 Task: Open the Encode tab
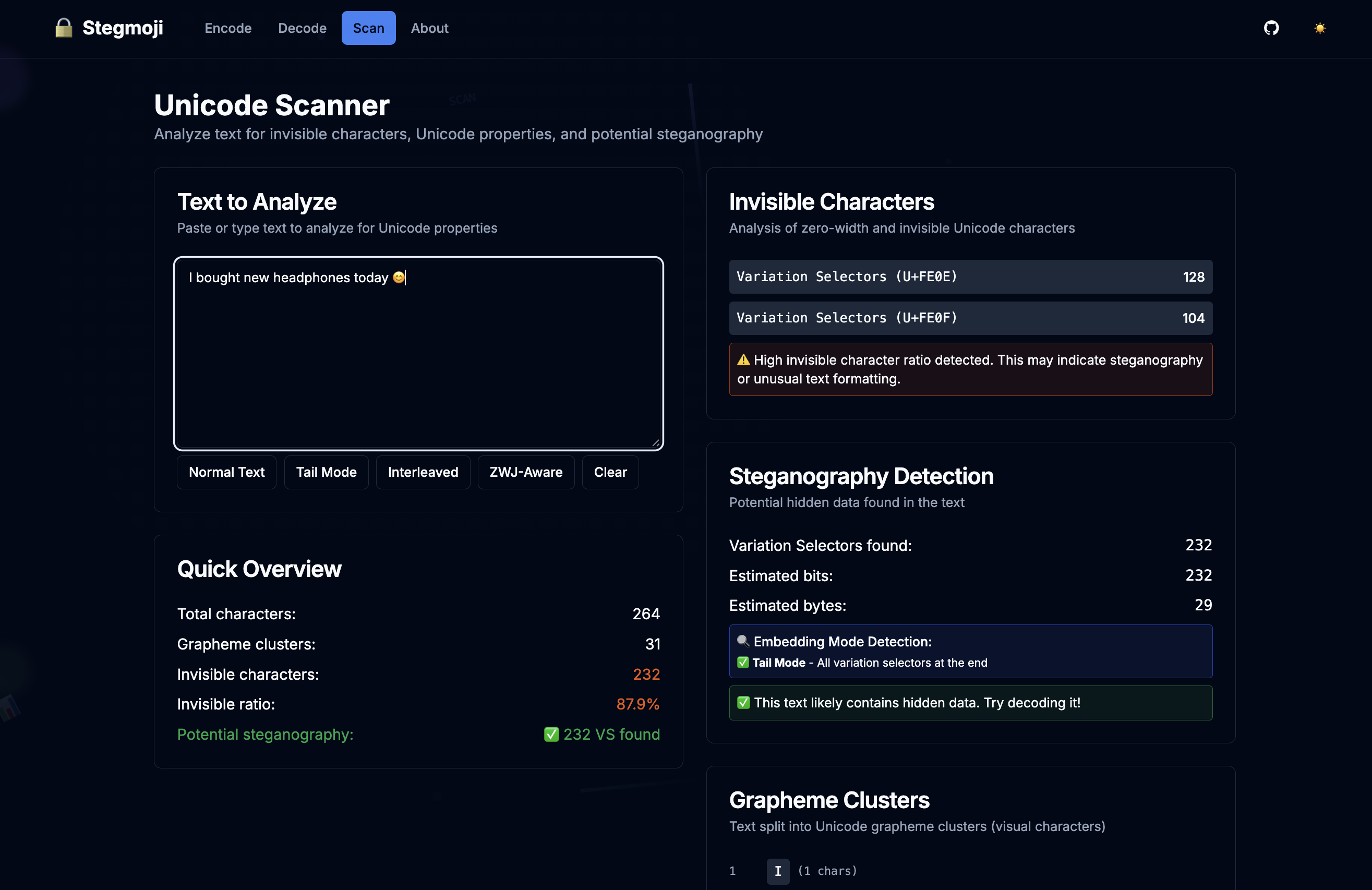tap(227, 28)
